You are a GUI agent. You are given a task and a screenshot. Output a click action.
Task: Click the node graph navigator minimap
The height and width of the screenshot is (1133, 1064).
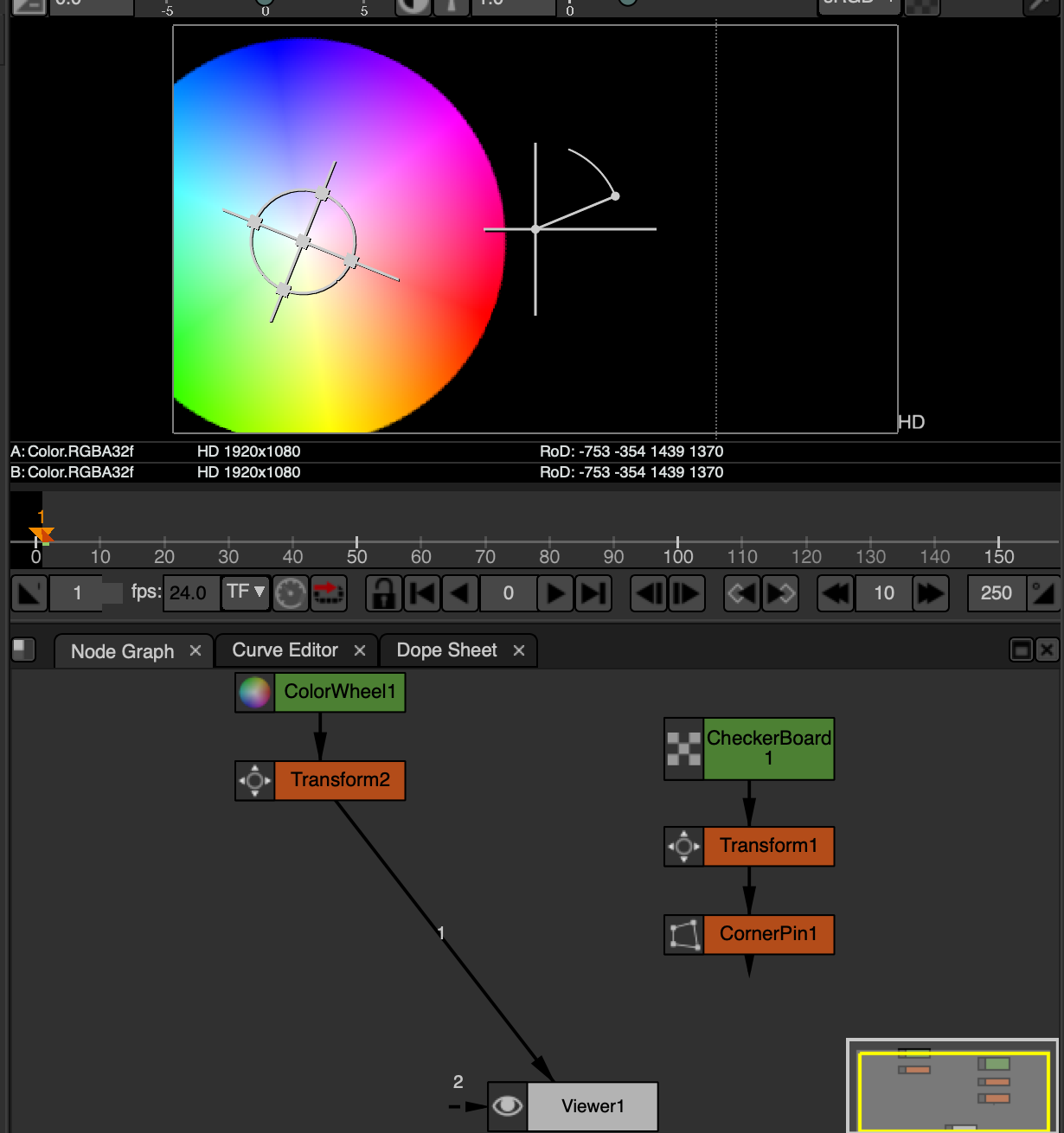point(952,1086)
